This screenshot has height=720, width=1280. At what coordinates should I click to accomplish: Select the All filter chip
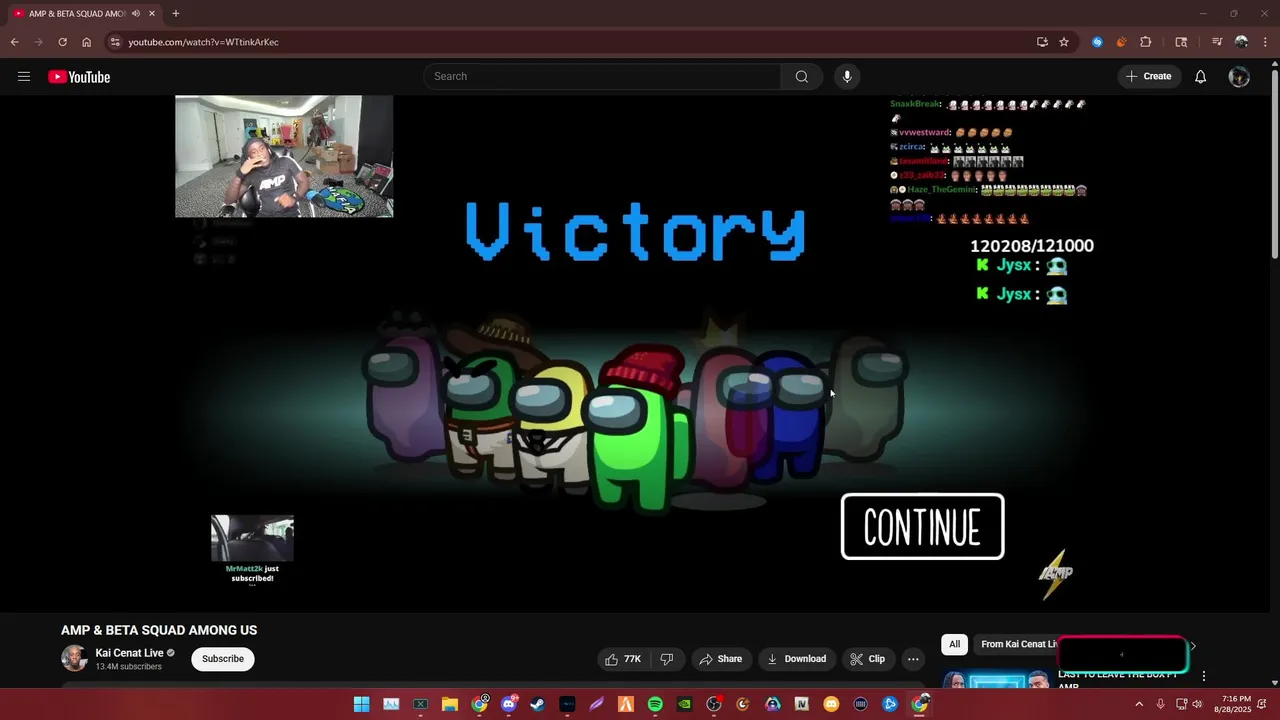(x=954, y=644)
